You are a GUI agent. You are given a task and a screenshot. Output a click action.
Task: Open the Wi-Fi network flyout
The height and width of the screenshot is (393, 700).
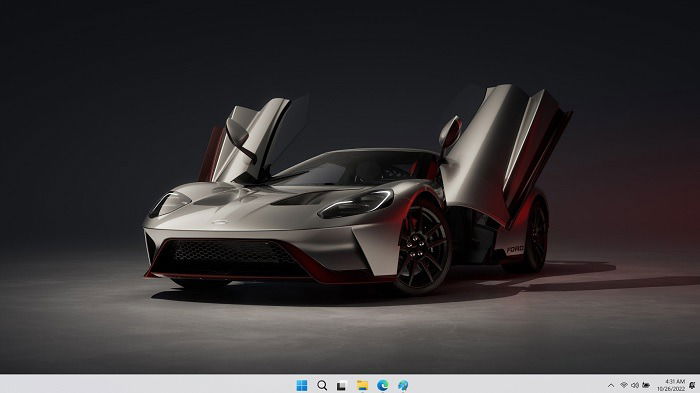[624, 385]
